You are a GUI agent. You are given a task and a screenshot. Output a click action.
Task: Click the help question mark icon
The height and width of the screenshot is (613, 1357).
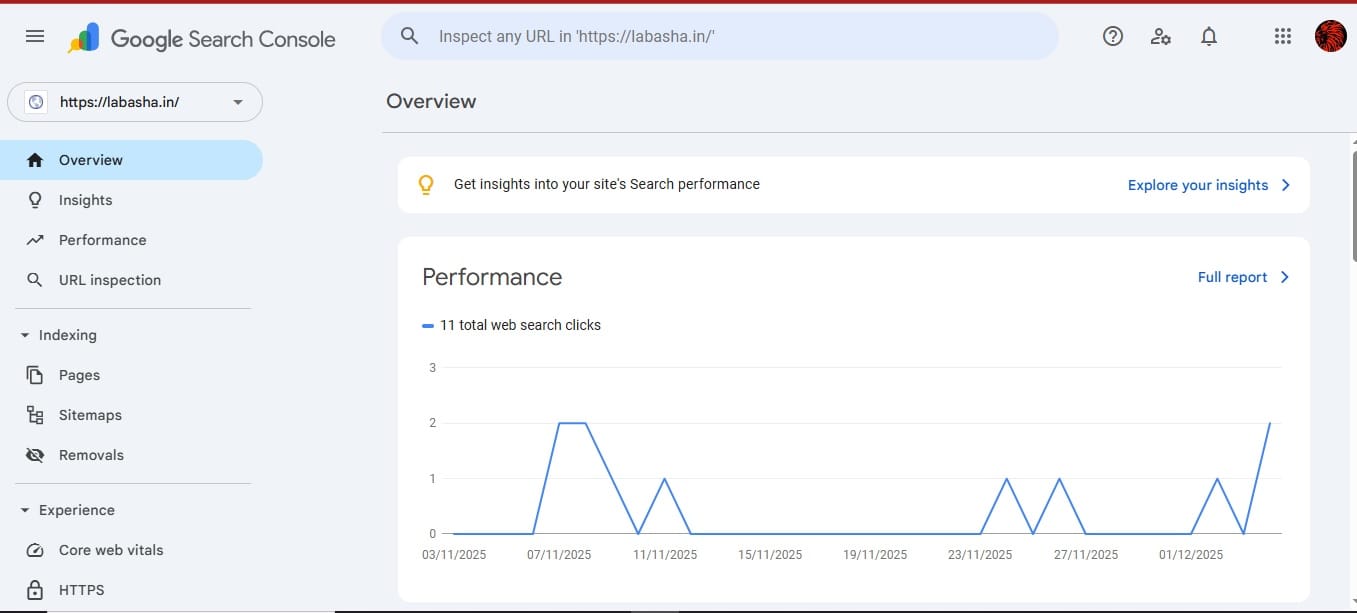pos(1112,36)
